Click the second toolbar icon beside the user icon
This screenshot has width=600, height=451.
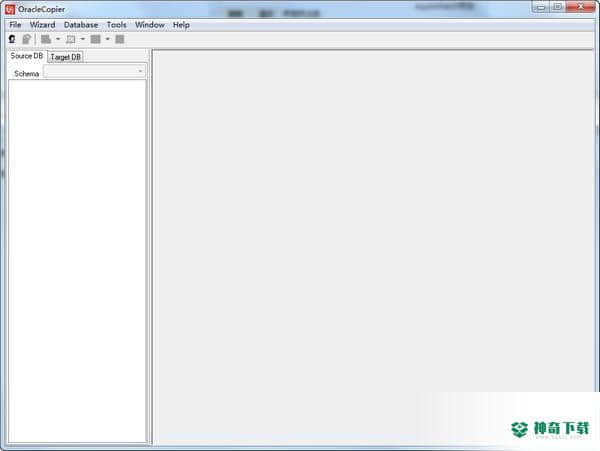coord(26,39)
